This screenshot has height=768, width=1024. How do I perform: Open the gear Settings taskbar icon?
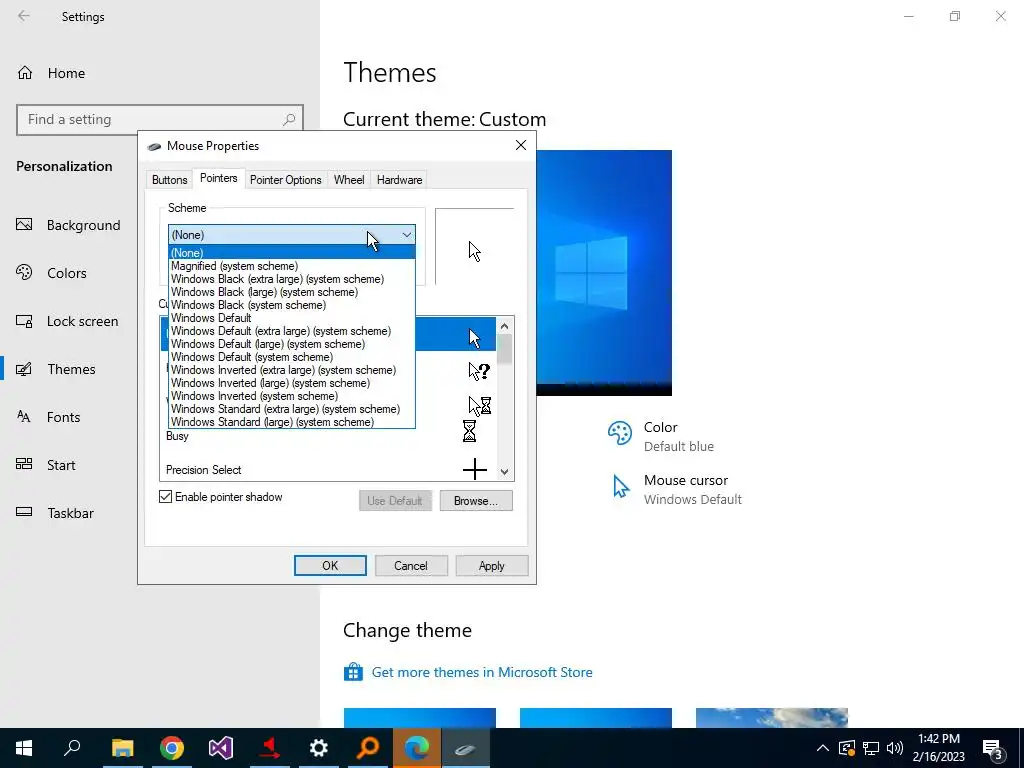[x=319, y=748]
